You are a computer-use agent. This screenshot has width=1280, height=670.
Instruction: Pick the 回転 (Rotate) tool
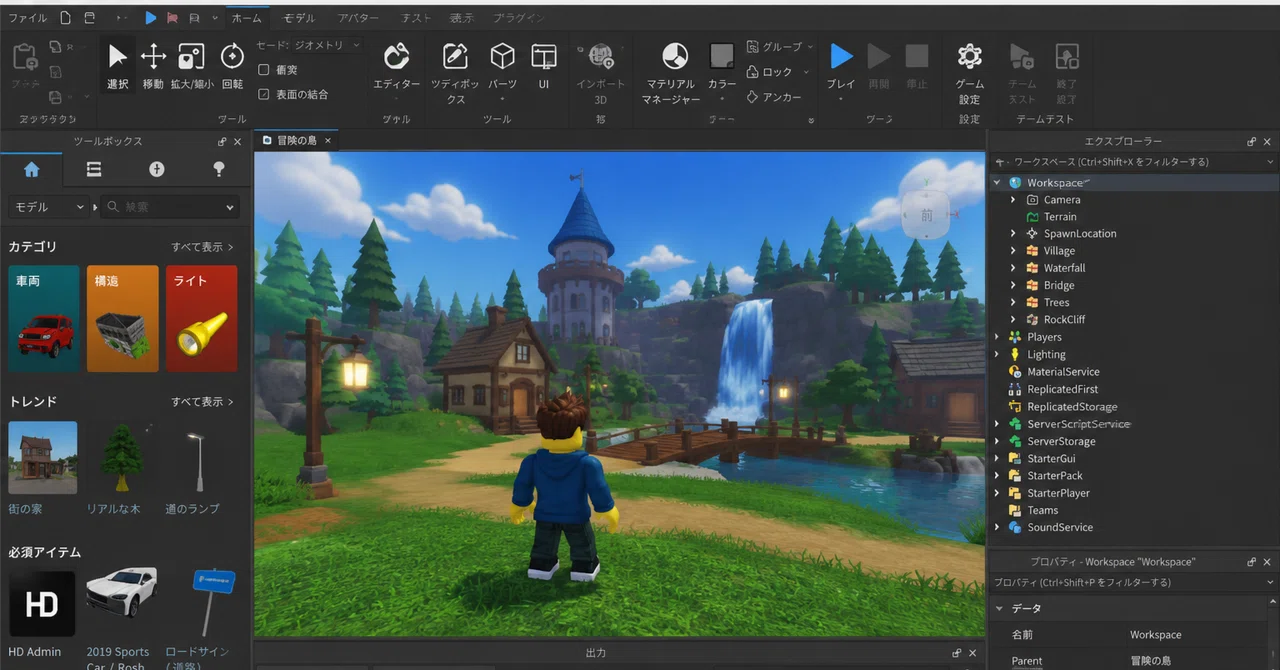pos(232,66)
